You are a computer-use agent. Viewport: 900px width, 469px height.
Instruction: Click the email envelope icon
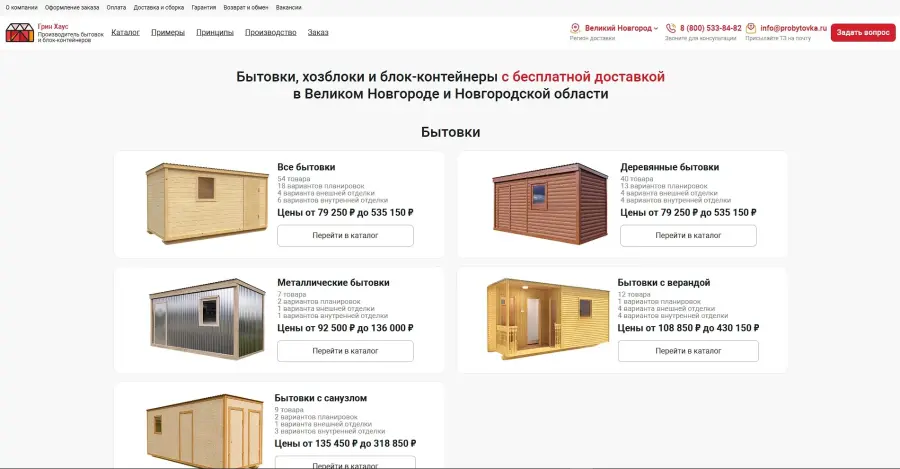[751, 28]
